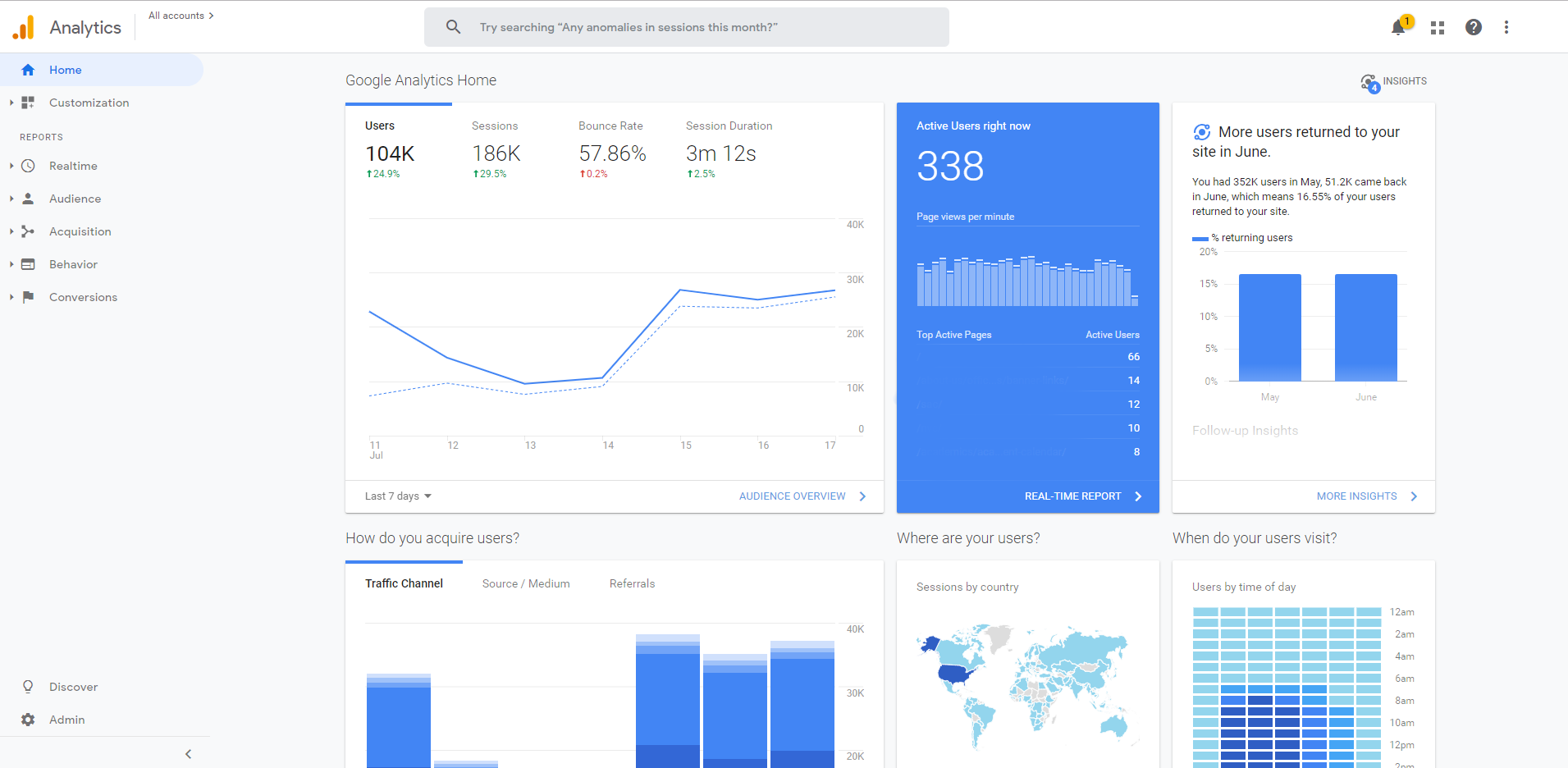Image resolution: width=1568 pixels, height=768 pixels.
Task: Expand the Behavior reports arrow
Action: [11, 264]
